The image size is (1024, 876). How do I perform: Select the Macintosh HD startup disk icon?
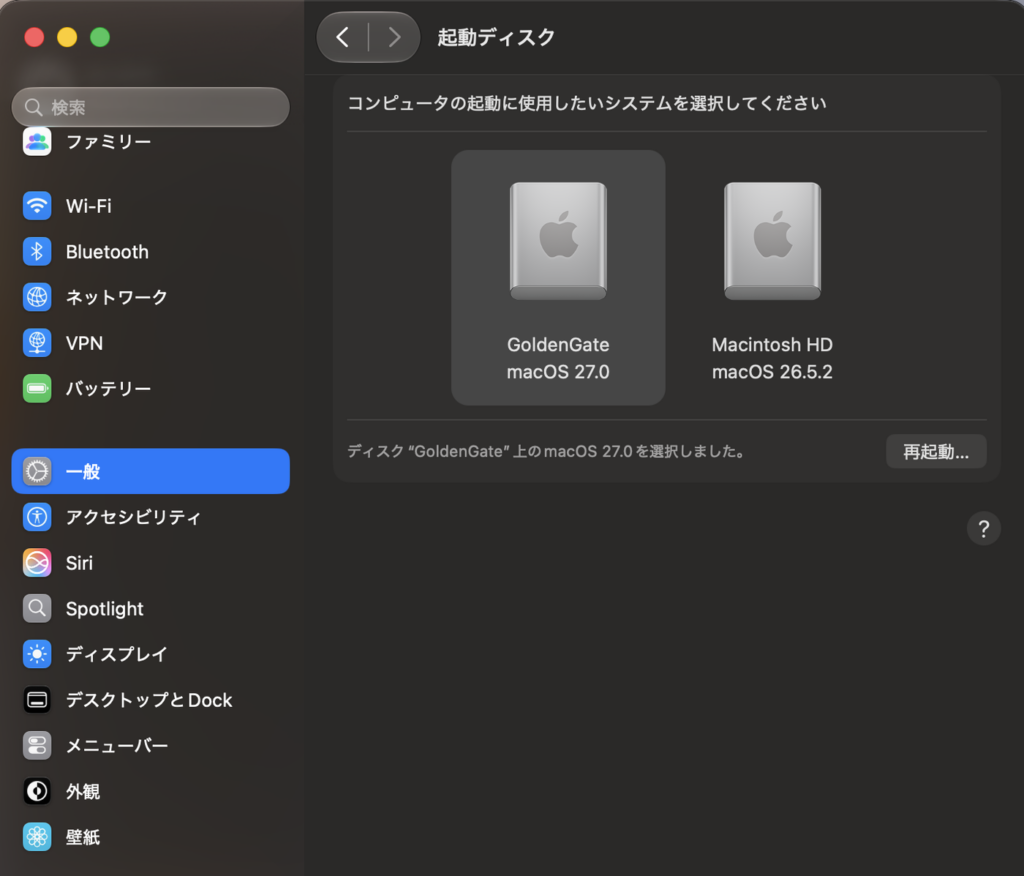point(773,241)
